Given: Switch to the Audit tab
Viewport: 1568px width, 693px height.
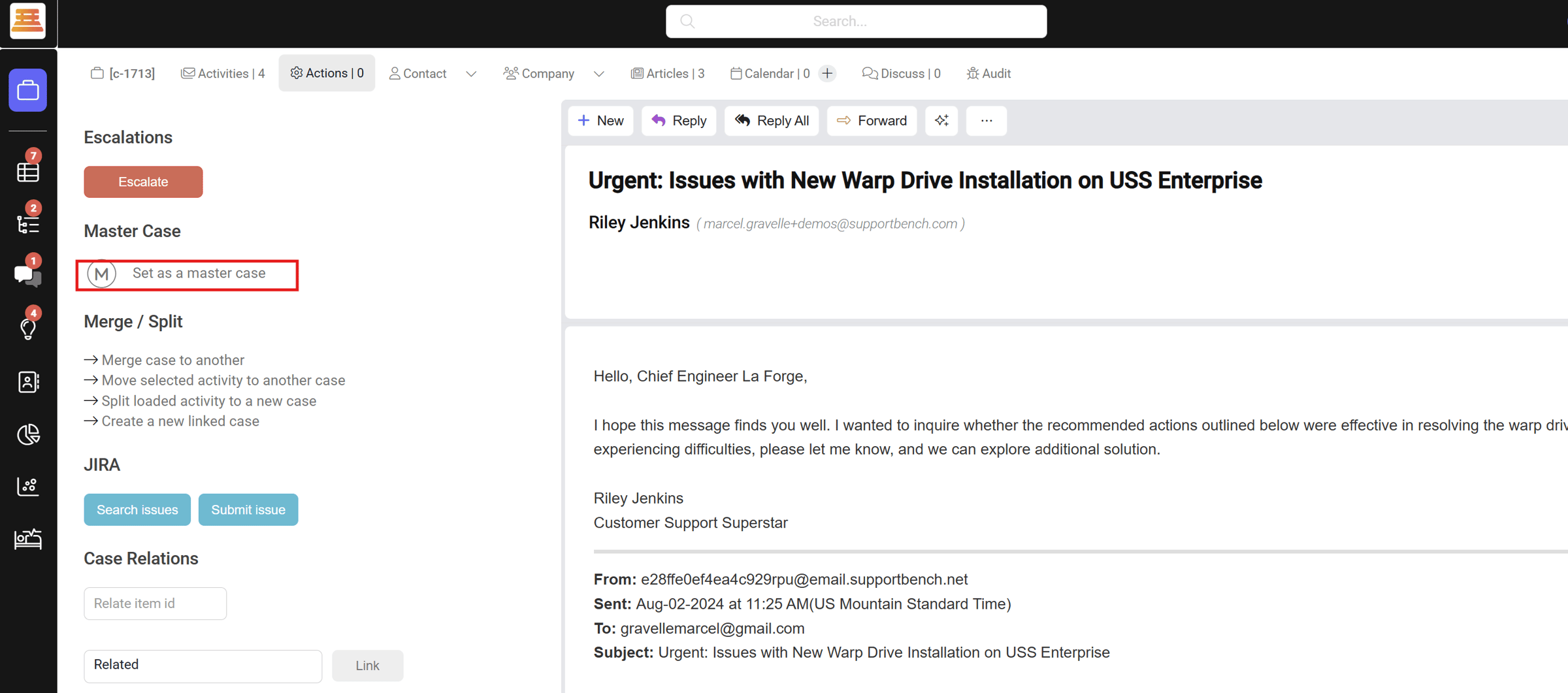Looking at the screenshot, I should 988,74.
